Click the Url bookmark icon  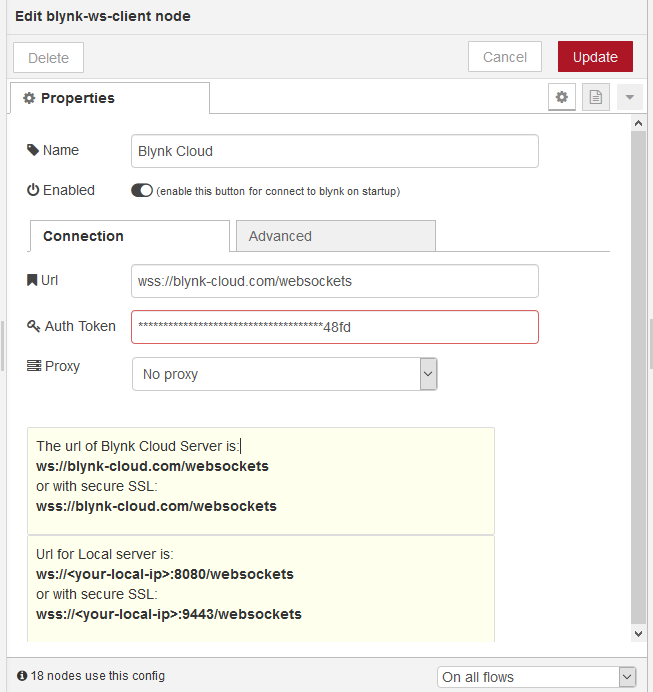click(x=32, y=280)
